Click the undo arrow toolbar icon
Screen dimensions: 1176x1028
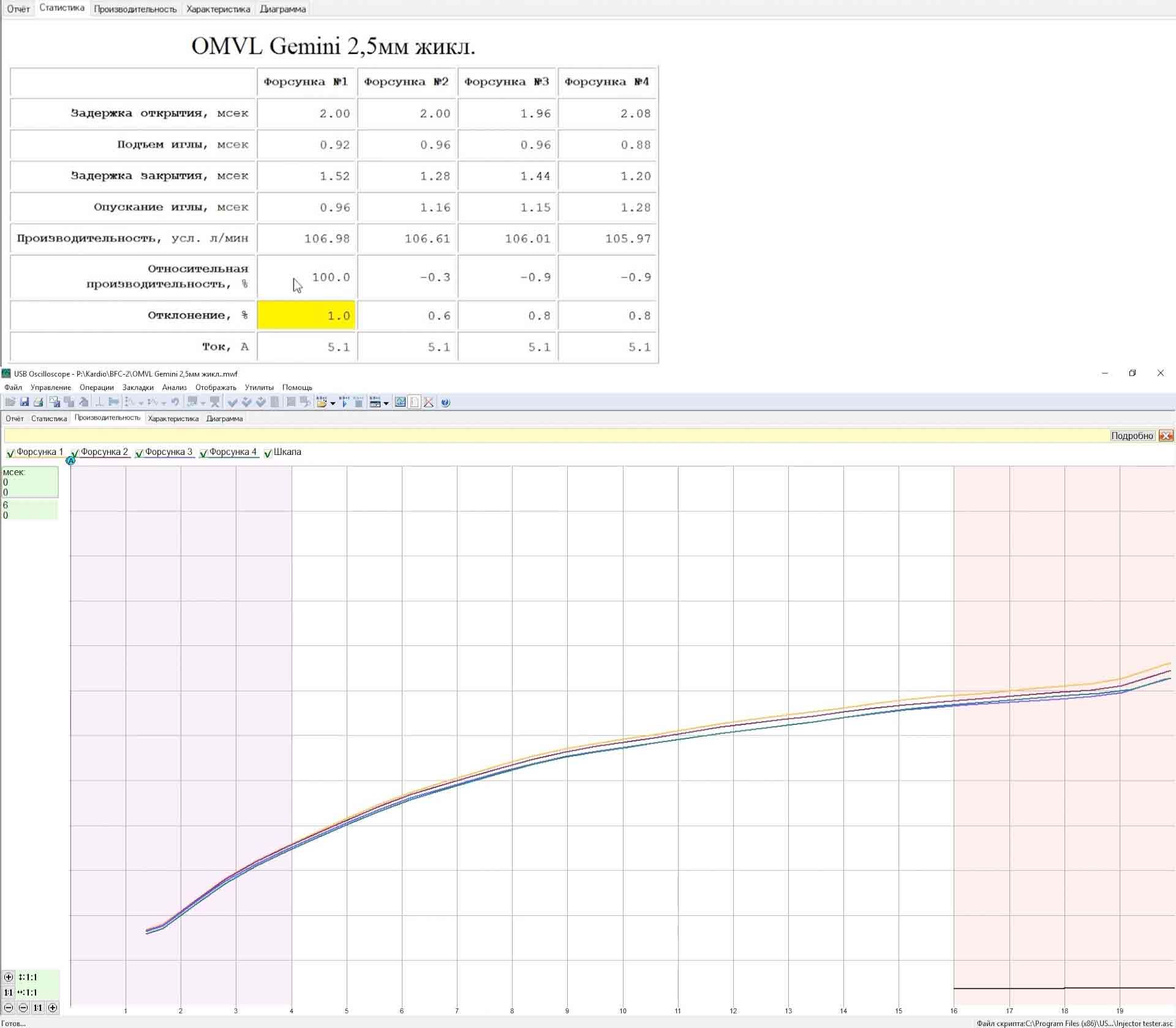point(175,402)
